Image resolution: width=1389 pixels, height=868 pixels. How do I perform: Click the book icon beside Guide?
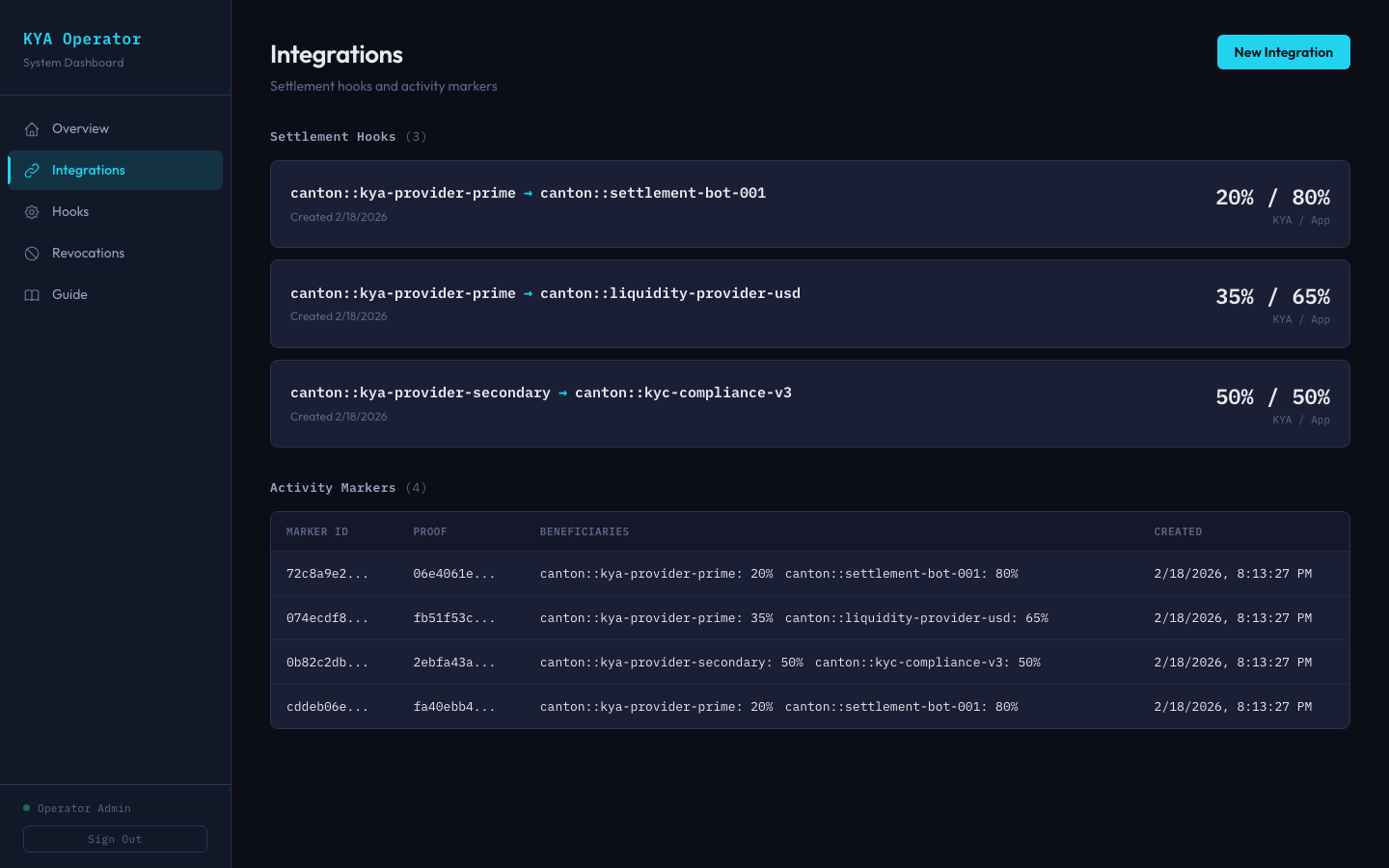(32, 294)
